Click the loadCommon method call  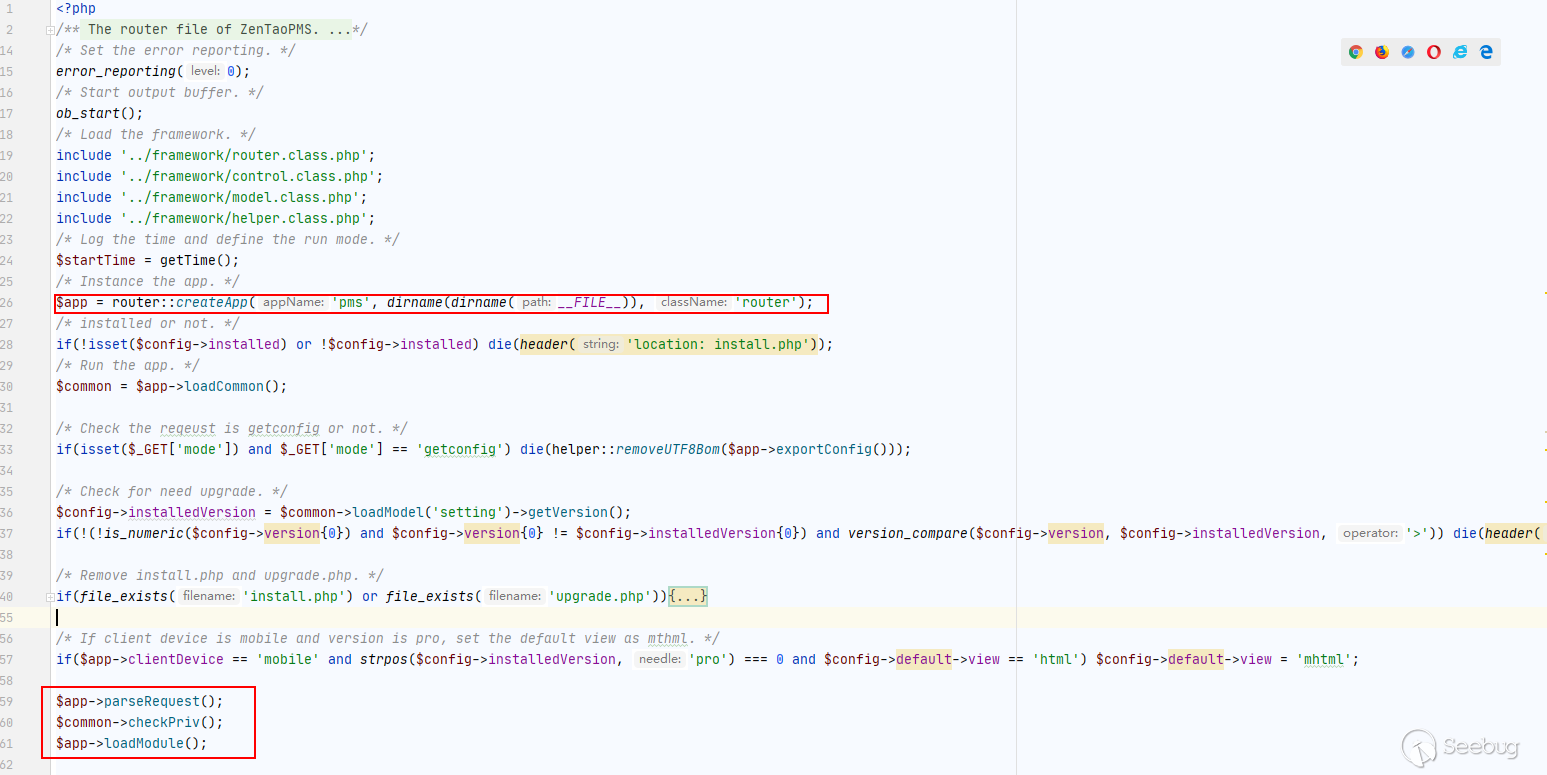coord(224,386)
